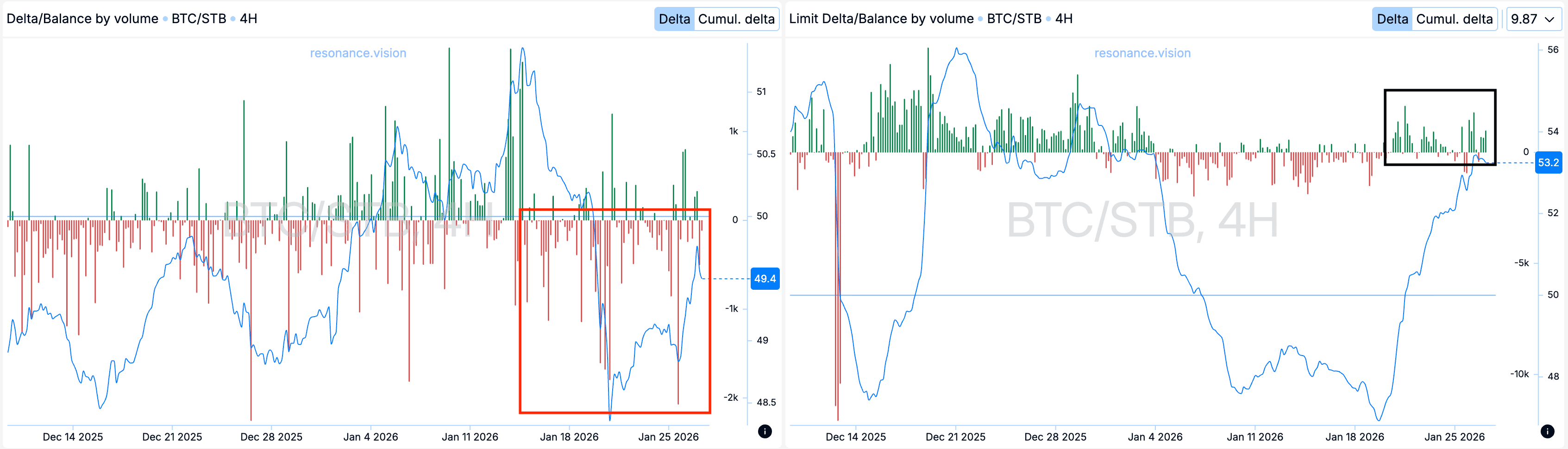Open the info icon under the right chart

point(1547,431)
